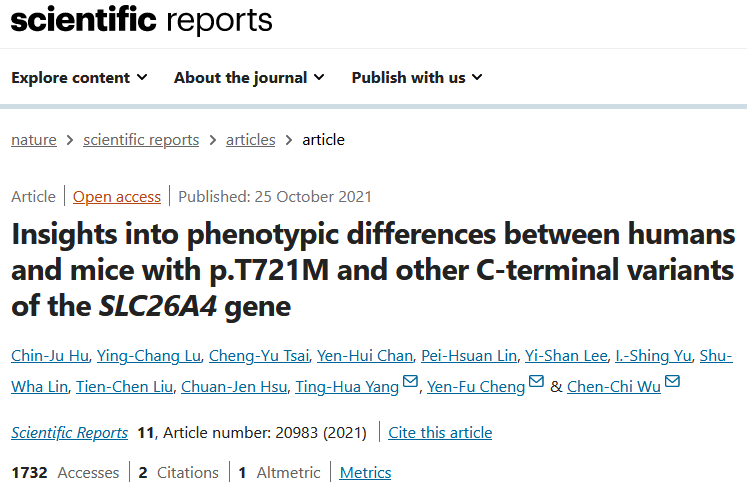This screenshot has height=490, width=747.
Task: Click the Scientific Reports logo at top
Action: coord(141,20)
